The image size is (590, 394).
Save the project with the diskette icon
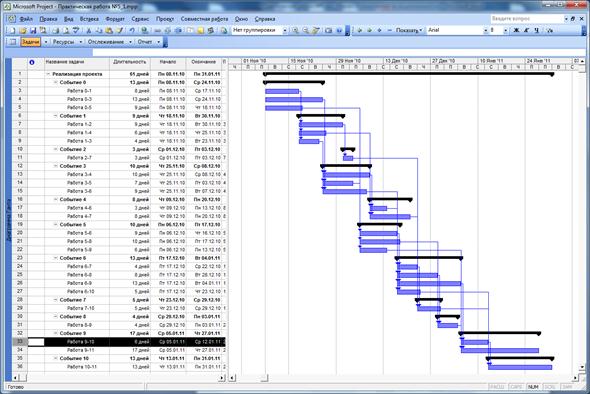(x=33, y=30)
